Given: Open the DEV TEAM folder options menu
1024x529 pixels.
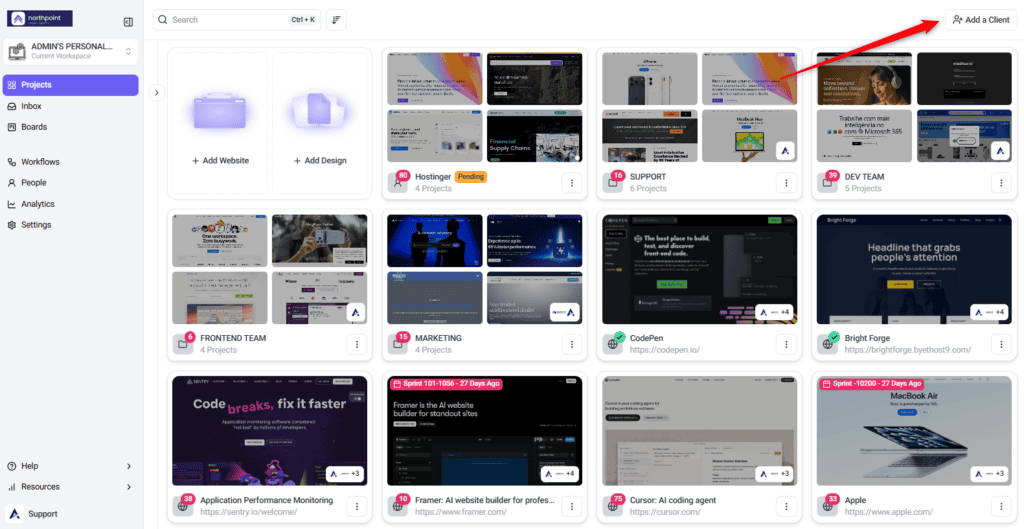Looking at the screenshot, I should (1001, 183).
